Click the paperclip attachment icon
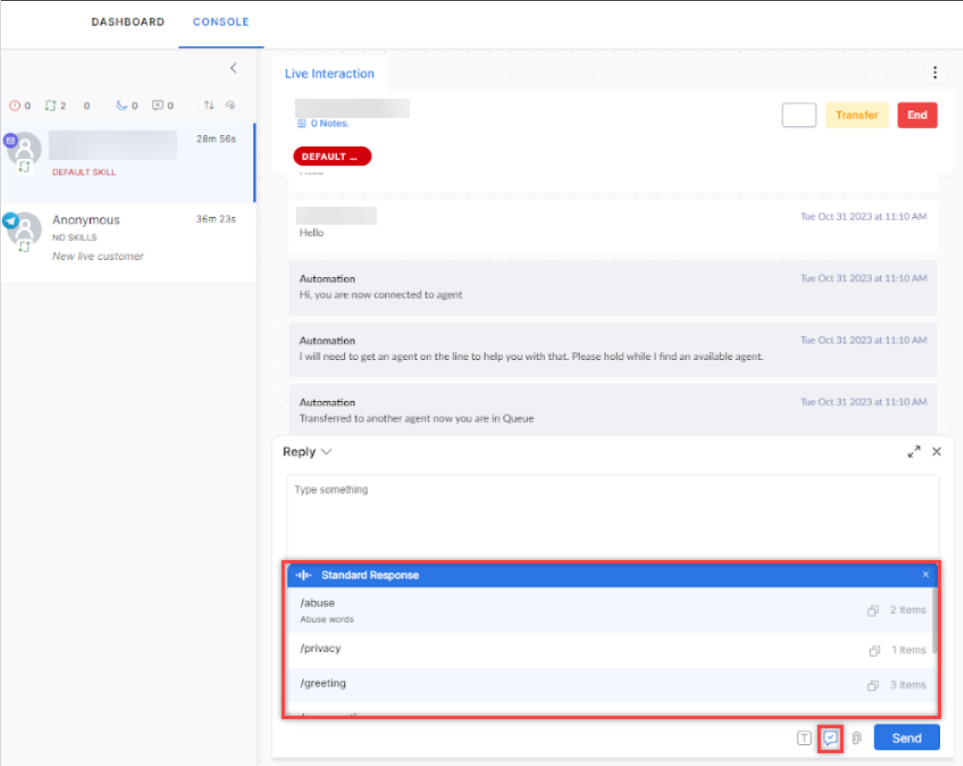This screenshot has height=766, width=963. coord(856,738)
